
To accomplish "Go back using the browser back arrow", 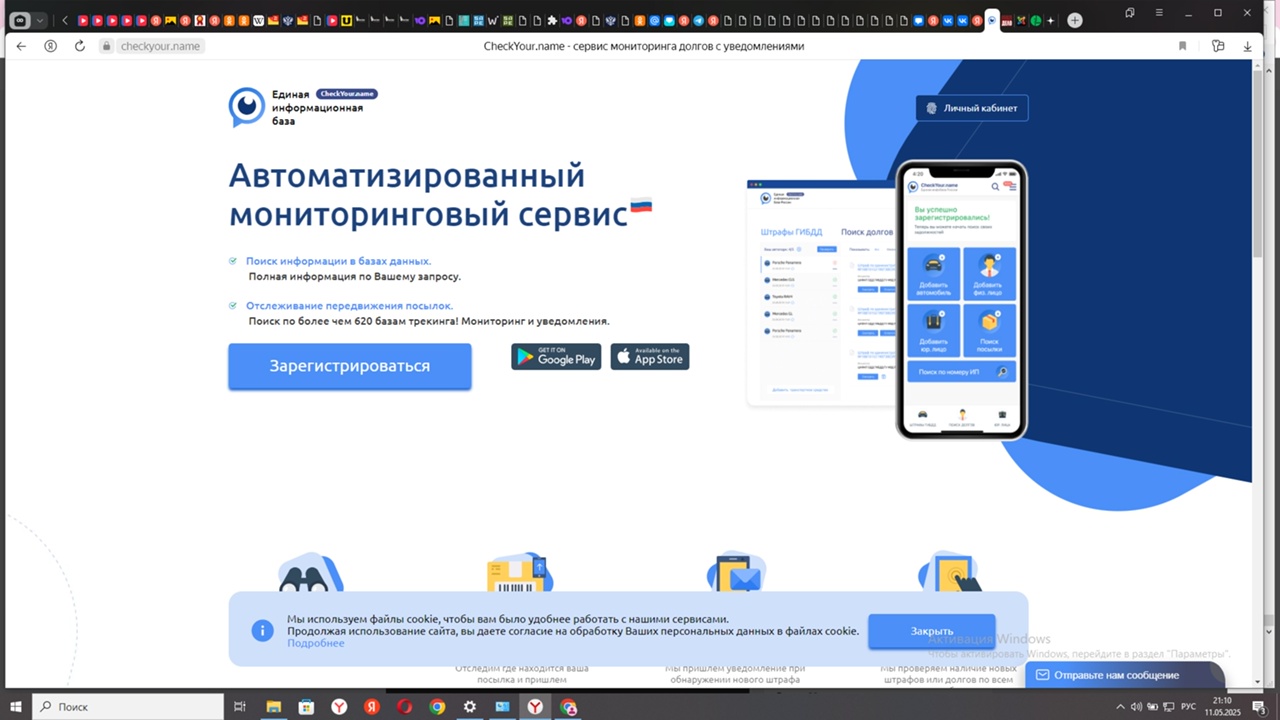I will pos(21,46).
